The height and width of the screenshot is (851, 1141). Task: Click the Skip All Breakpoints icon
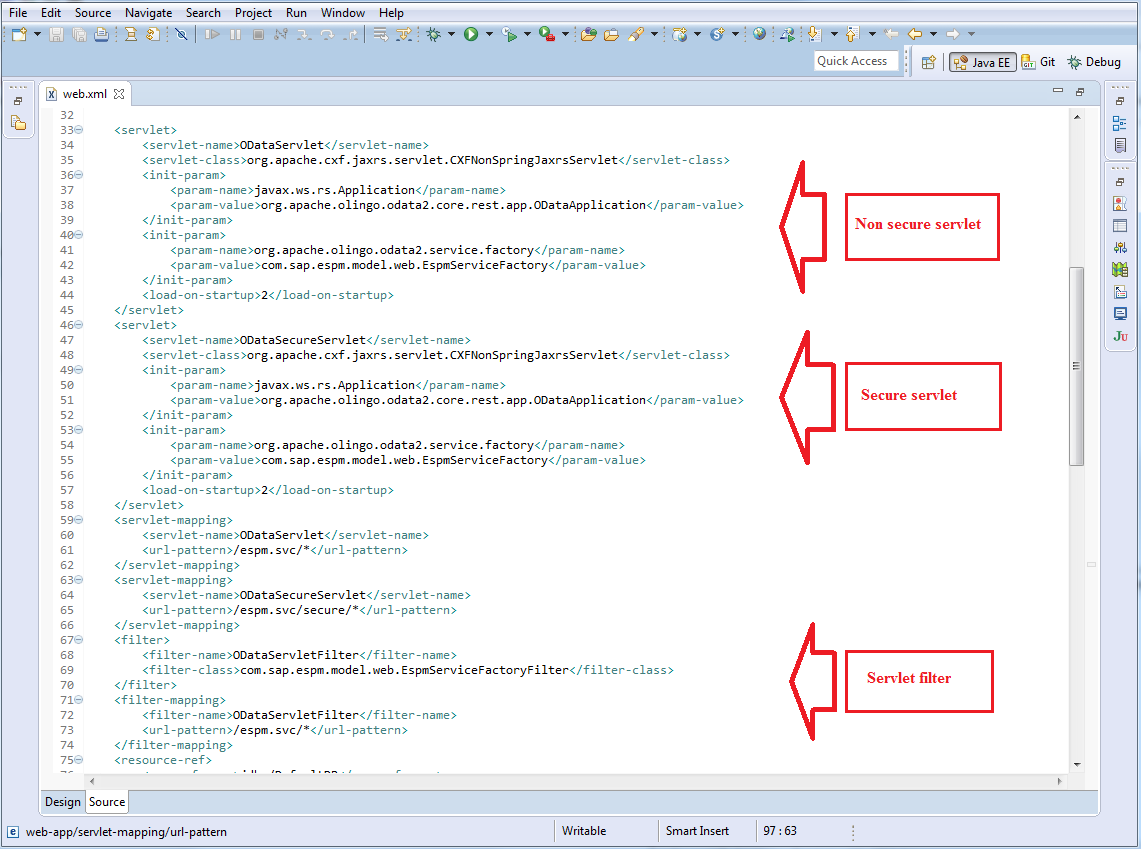click(181, 34)
